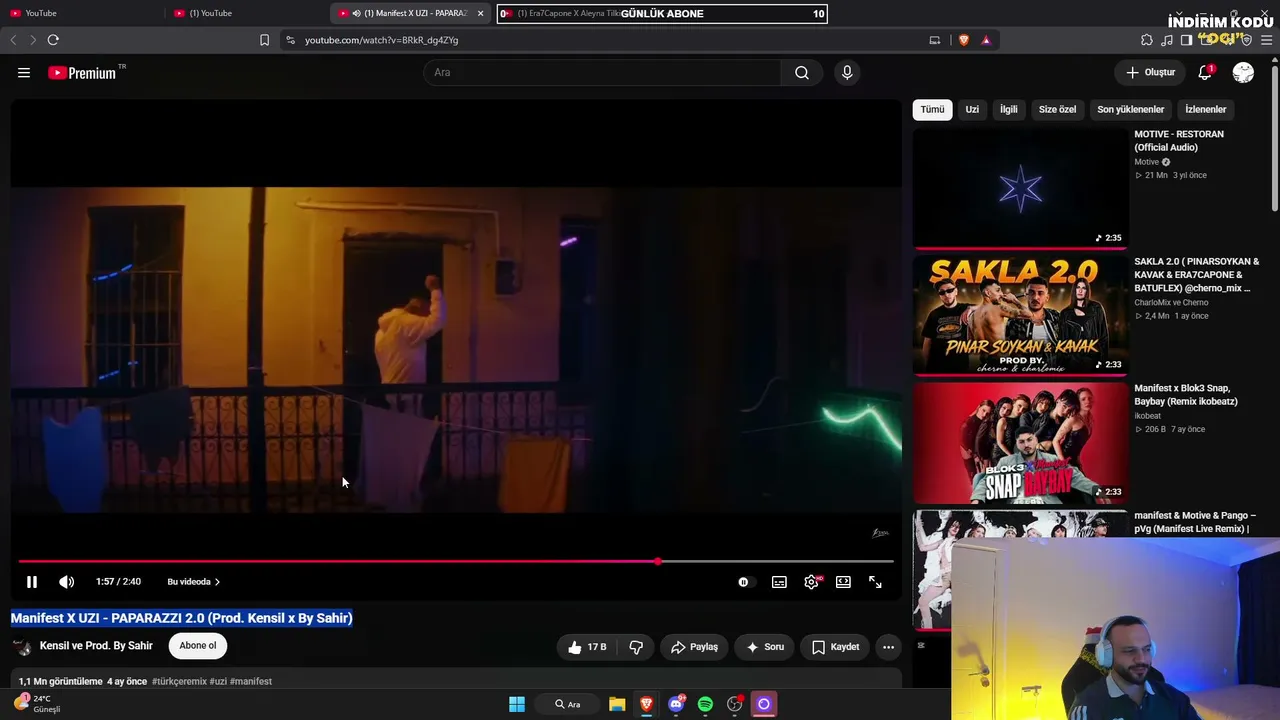This screenshot has height=720, width=1280.
Task: Like the video with 17 B likes
Action: (x=587, y=647)
